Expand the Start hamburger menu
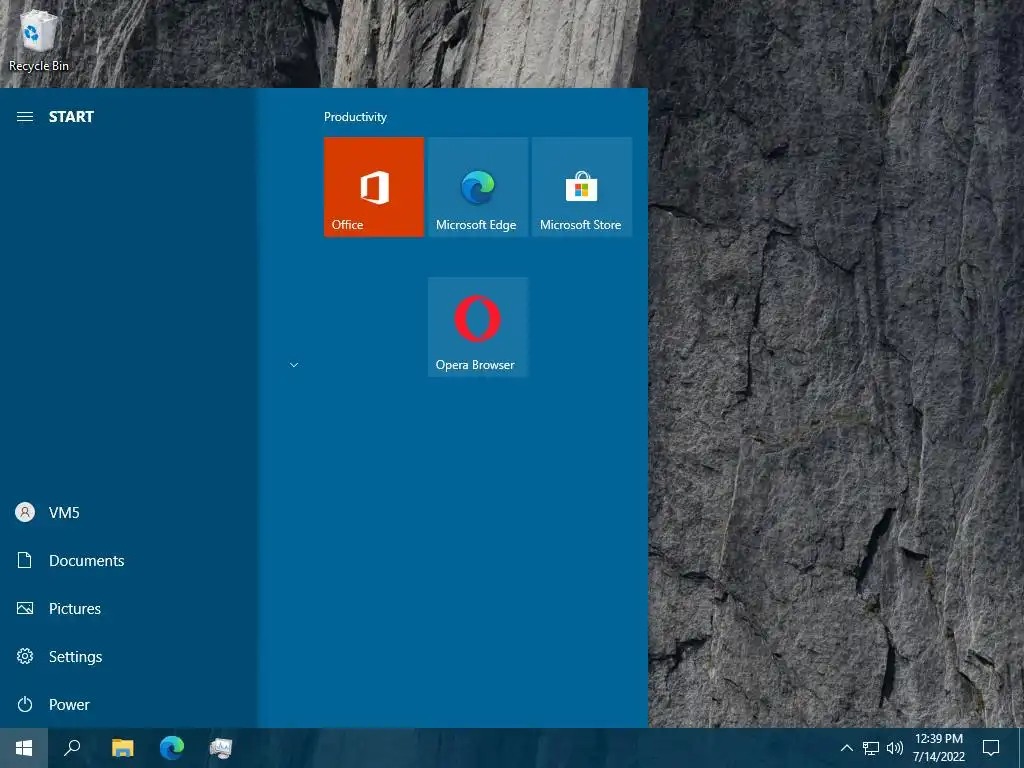This screenshot has width=1024, height=768. (25, 117)
